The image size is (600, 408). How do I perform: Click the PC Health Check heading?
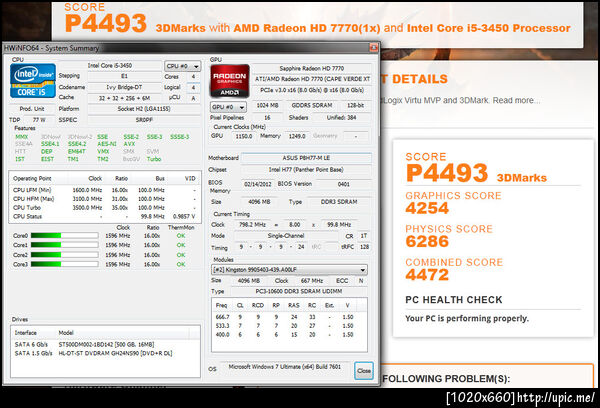[453, 300]
